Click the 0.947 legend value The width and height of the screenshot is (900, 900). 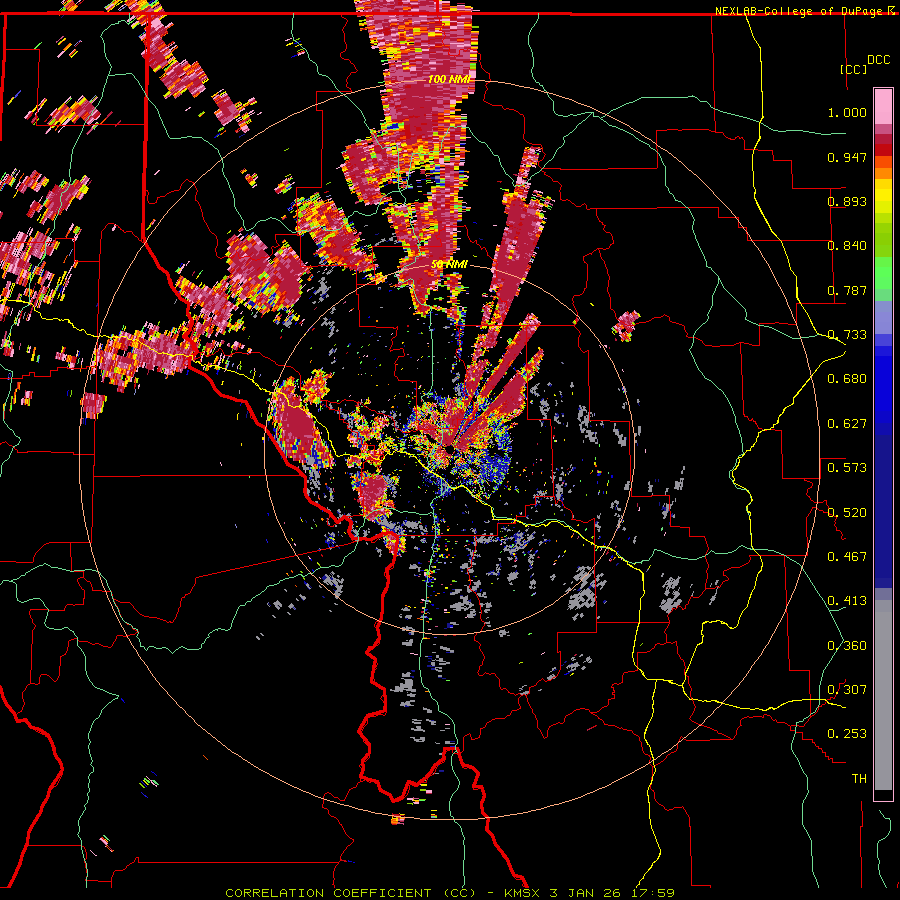(x=847, y=157)
